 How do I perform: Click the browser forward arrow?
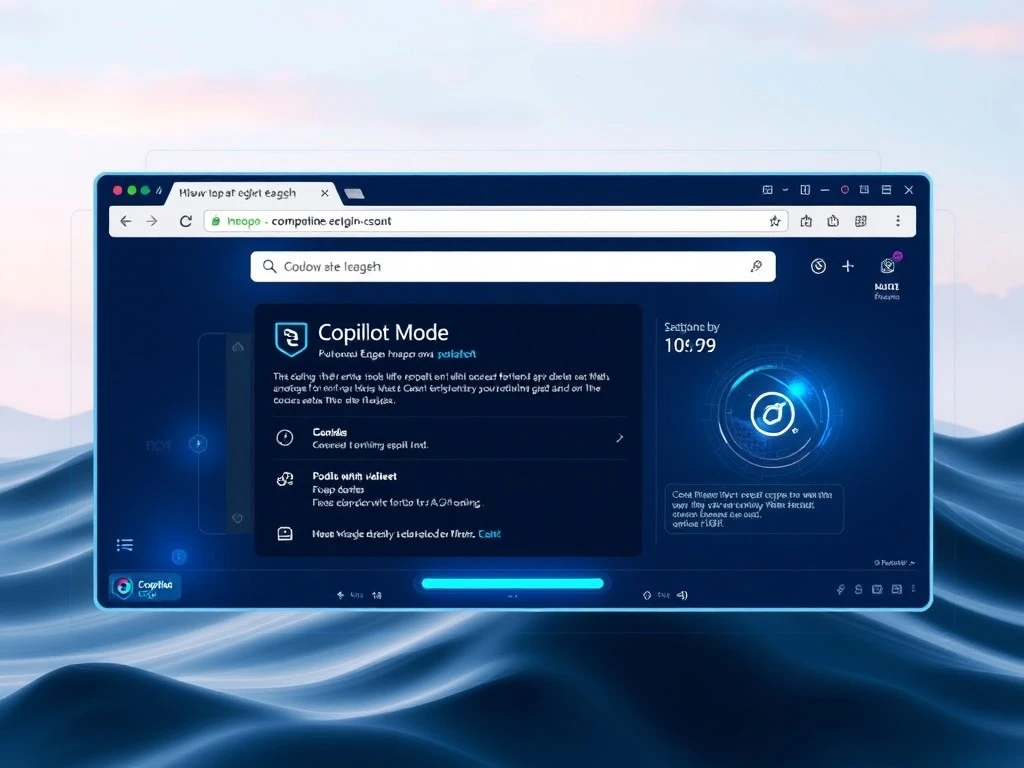[x=152, y=221]
